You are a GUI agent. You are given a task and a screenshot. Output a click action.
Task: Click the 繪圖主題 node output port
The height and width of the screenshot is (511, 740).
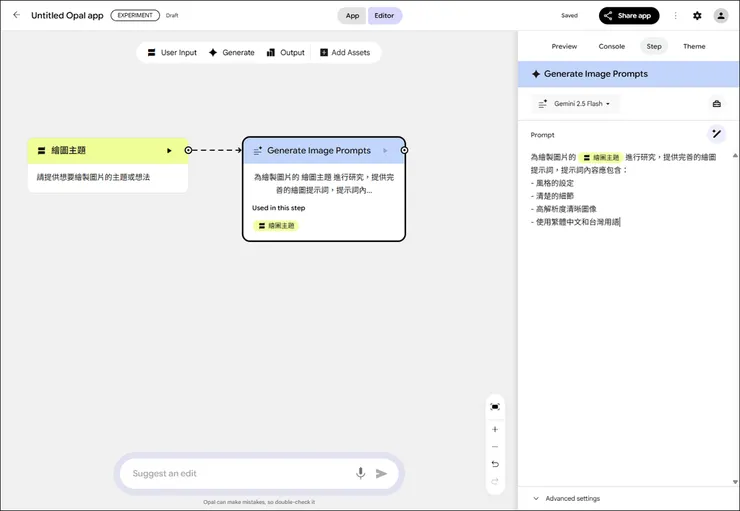(x=188, y=150)
